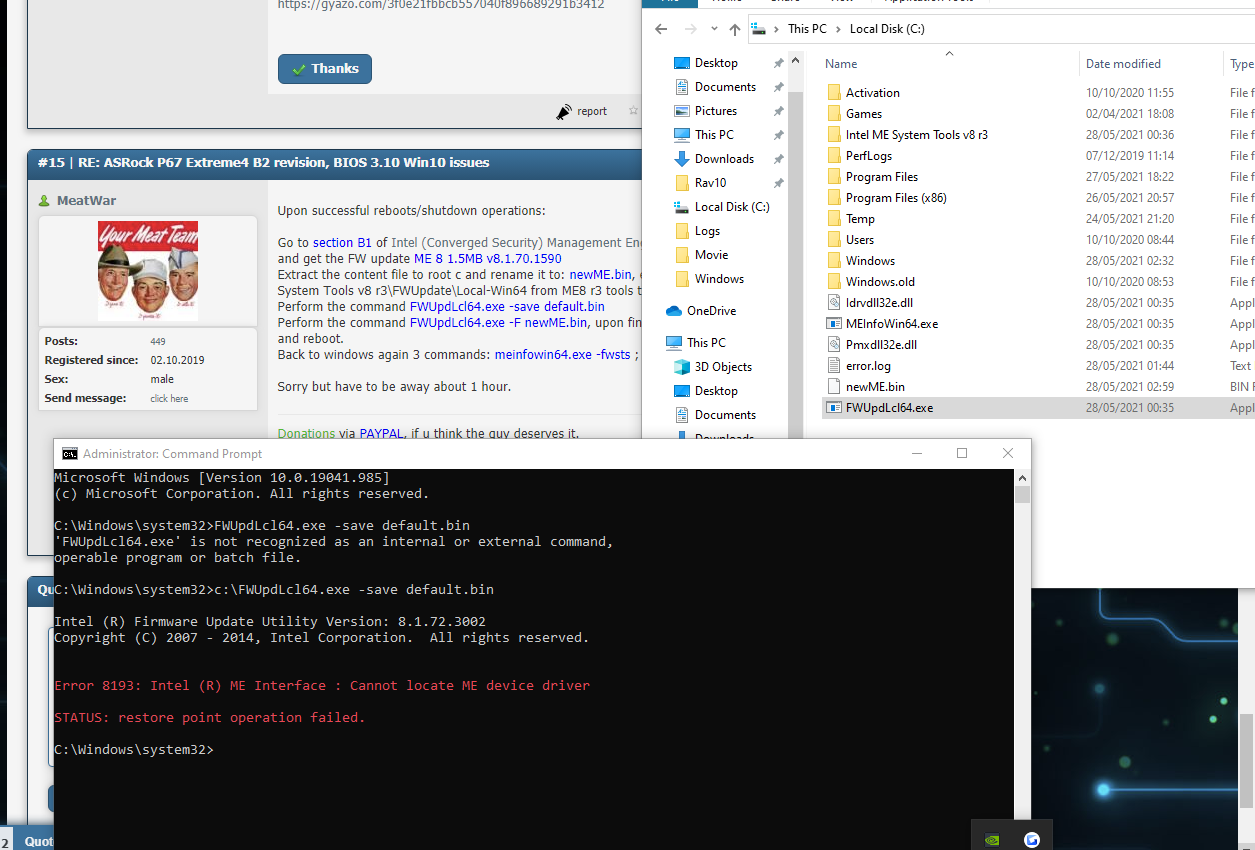Select 3D Objects under This PC
1255x850 pixels.
723,367
